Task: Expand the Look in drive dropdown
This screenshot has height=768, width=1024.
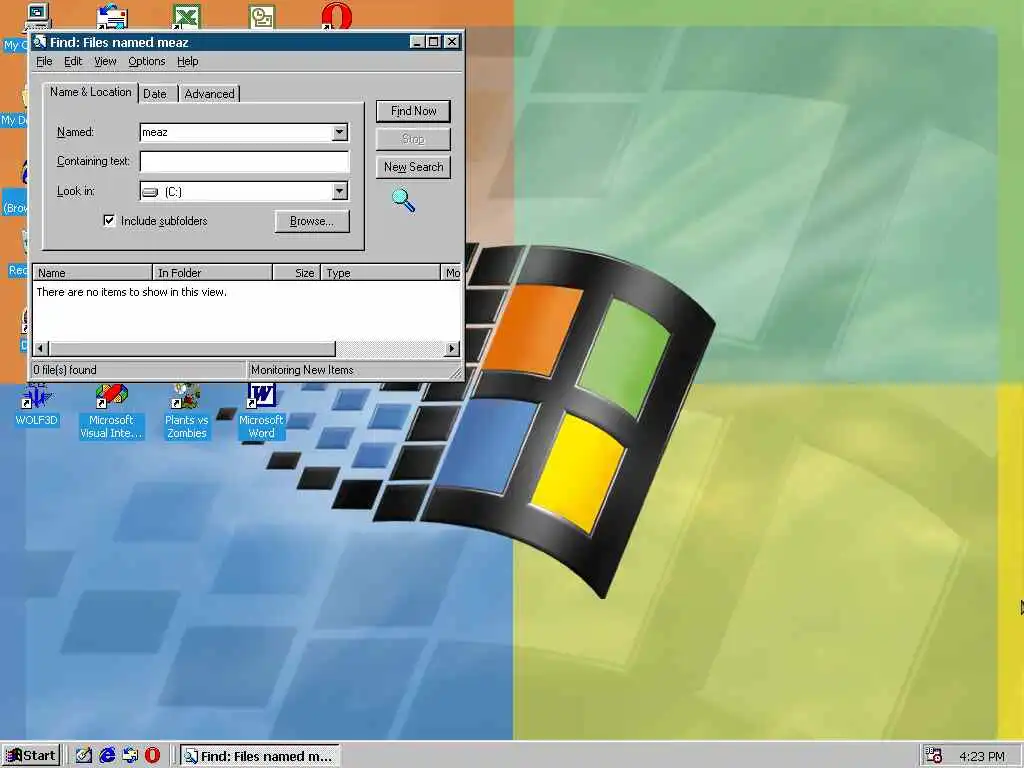Action: tap(340, 191)
